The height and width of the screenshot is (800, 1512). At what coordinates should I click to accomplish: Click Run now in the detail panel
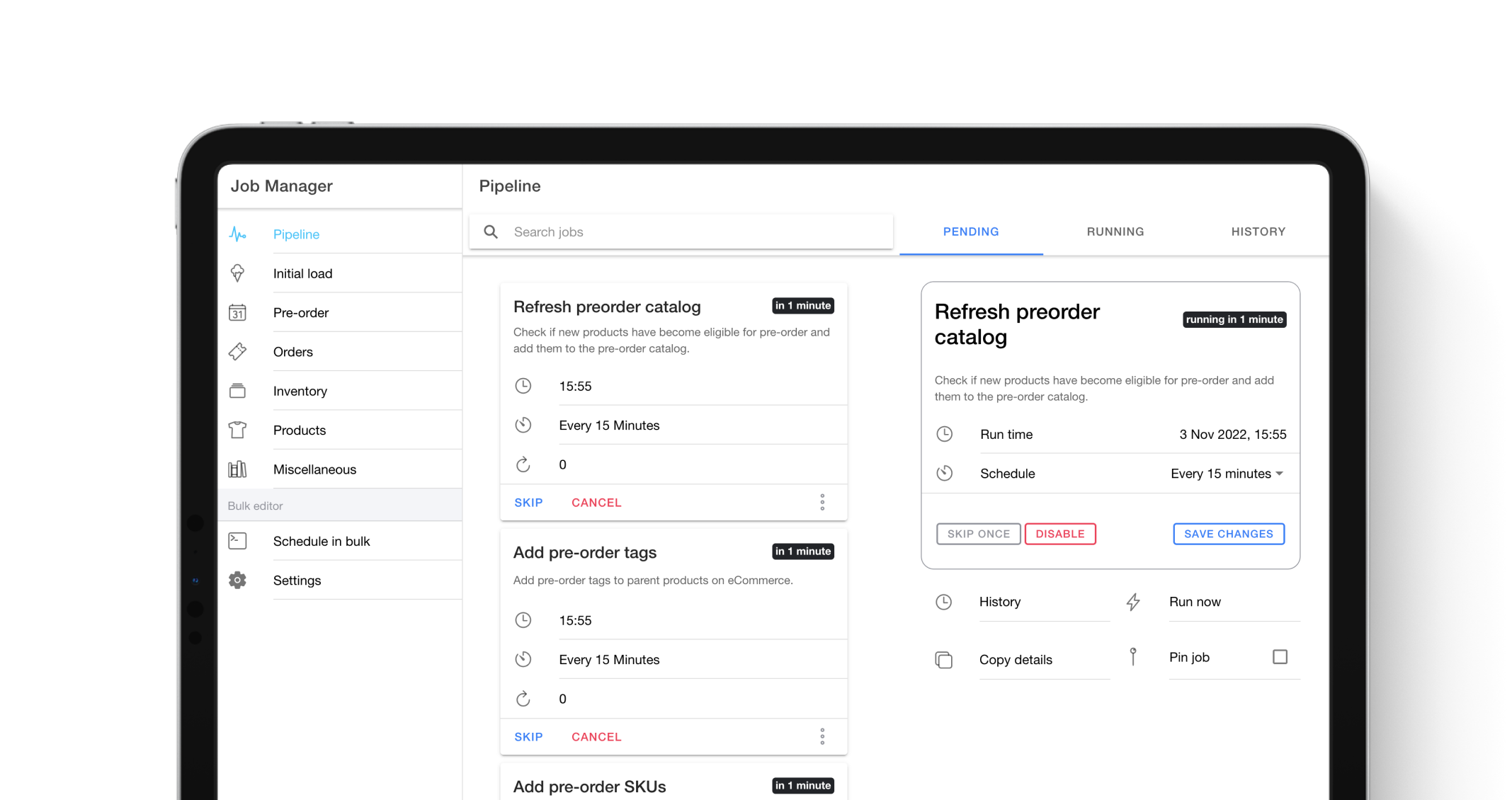coord(1194,601)
